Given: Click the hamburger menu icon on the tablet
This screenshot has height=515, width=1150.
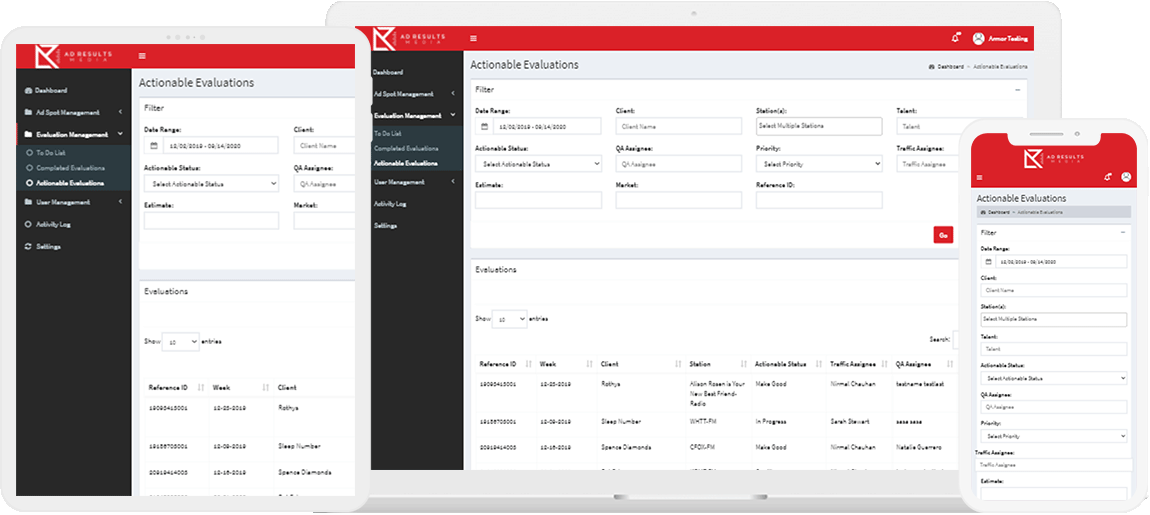Looking at the screenshot, I should [x=142, y=56].
